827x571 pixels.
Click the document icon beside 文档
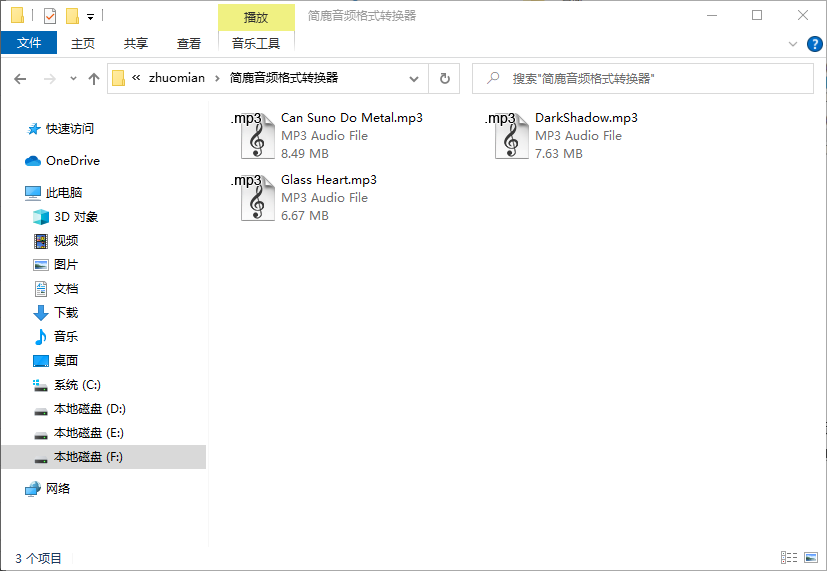point(41,289)
